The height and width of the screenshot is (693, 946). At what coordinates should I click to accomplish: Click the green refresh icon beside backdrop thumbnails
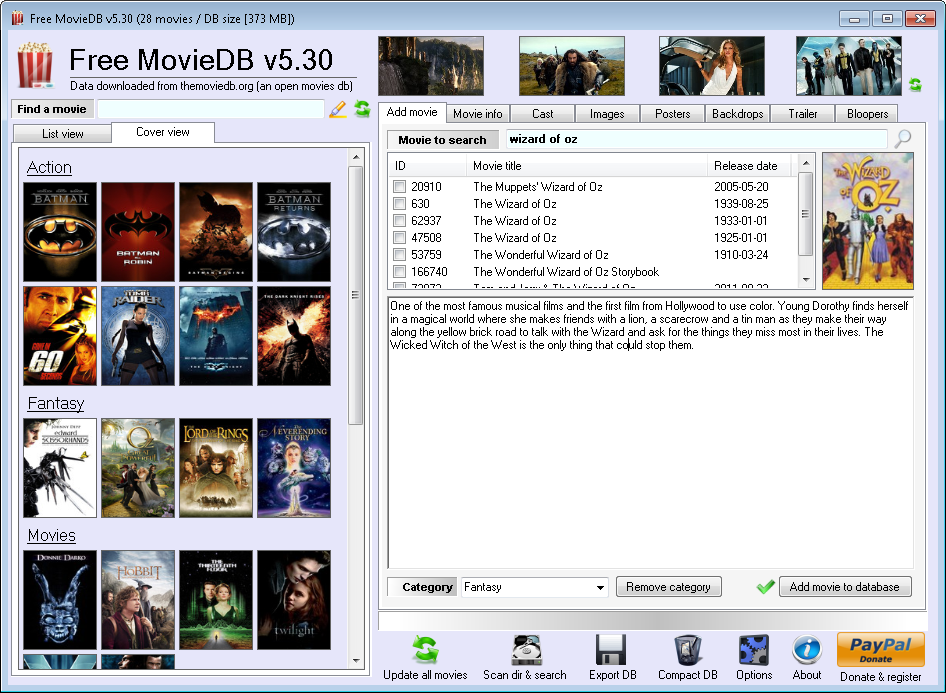click(x=915, y=84)
